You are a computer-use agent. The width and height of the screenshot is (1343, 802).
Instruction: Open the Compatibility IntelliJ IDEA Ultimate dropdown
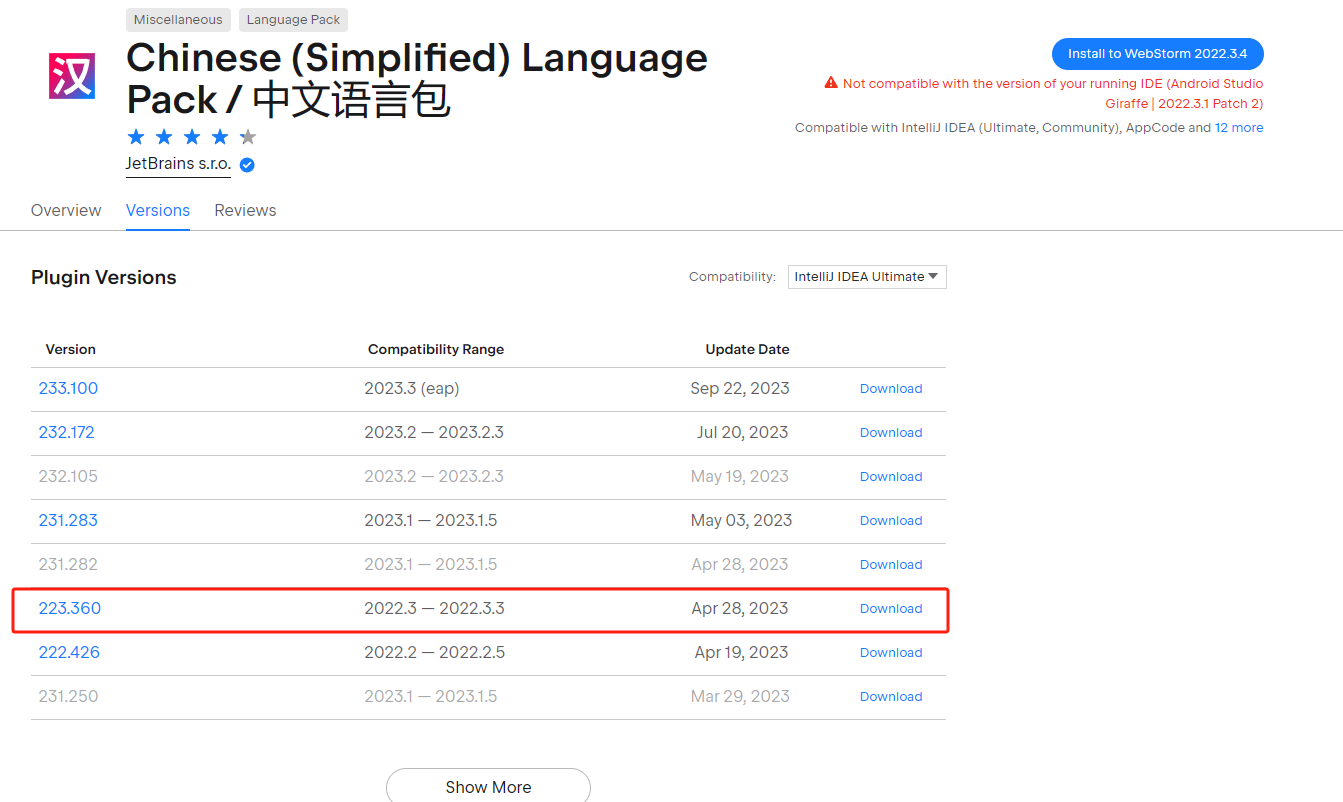point(867,277)
